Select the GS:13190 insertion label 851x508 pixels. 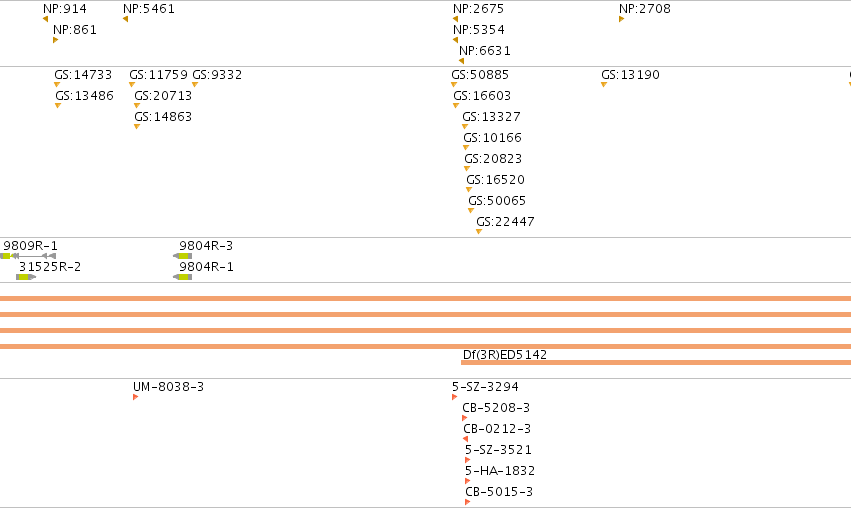(x=631, y=75)
